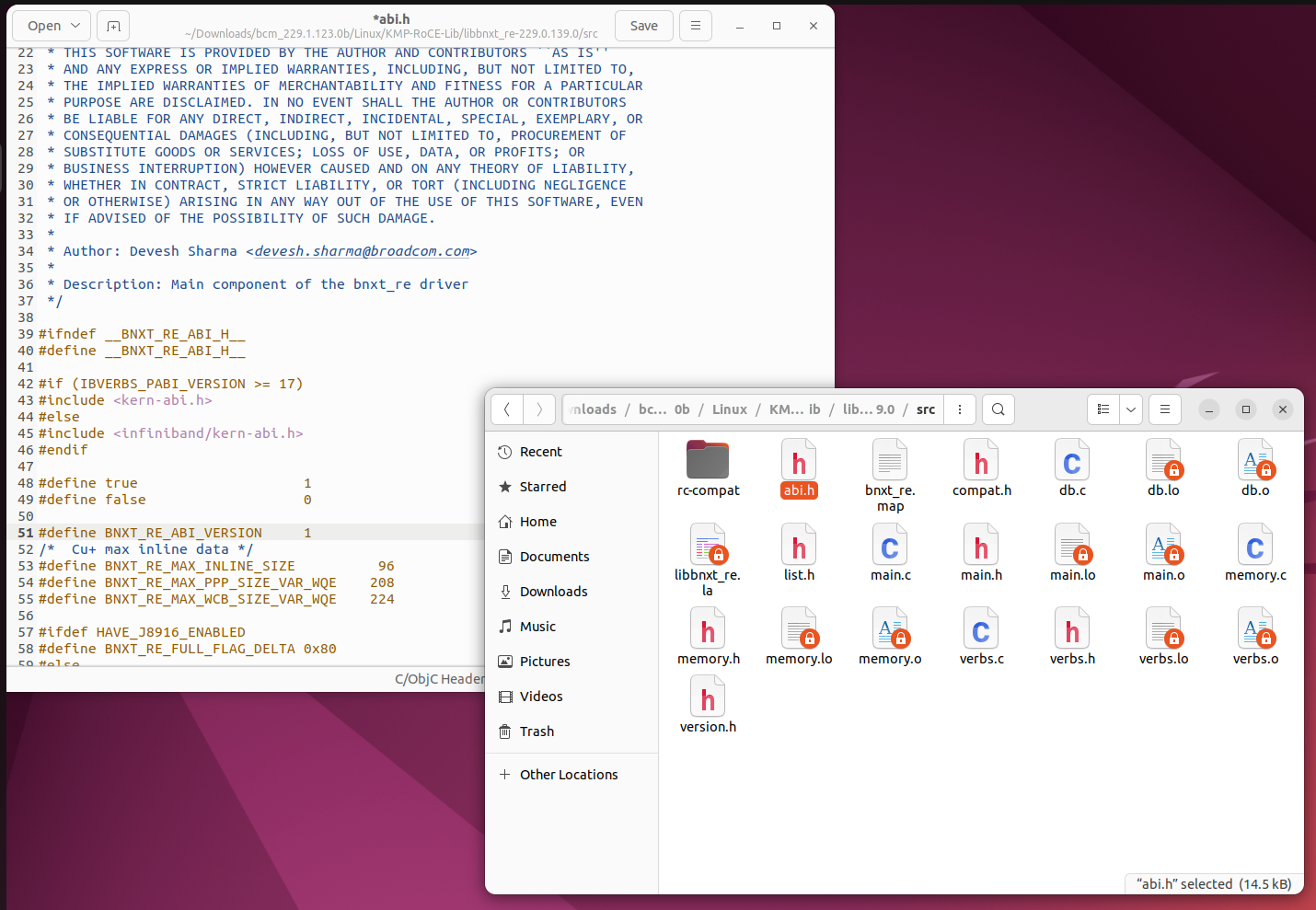Image resolution: width=1316 pixels, height=910 pixels.
Task: Navigate back in file manager
Action: pyautogui.click(x=507, y=409)
